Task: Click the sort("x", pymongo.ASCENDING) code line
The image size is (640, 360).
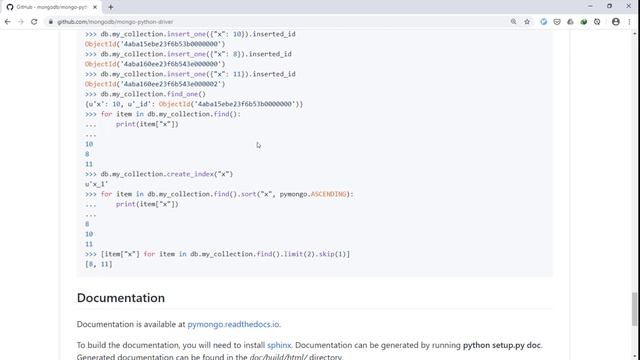Action: click(219, 194)
